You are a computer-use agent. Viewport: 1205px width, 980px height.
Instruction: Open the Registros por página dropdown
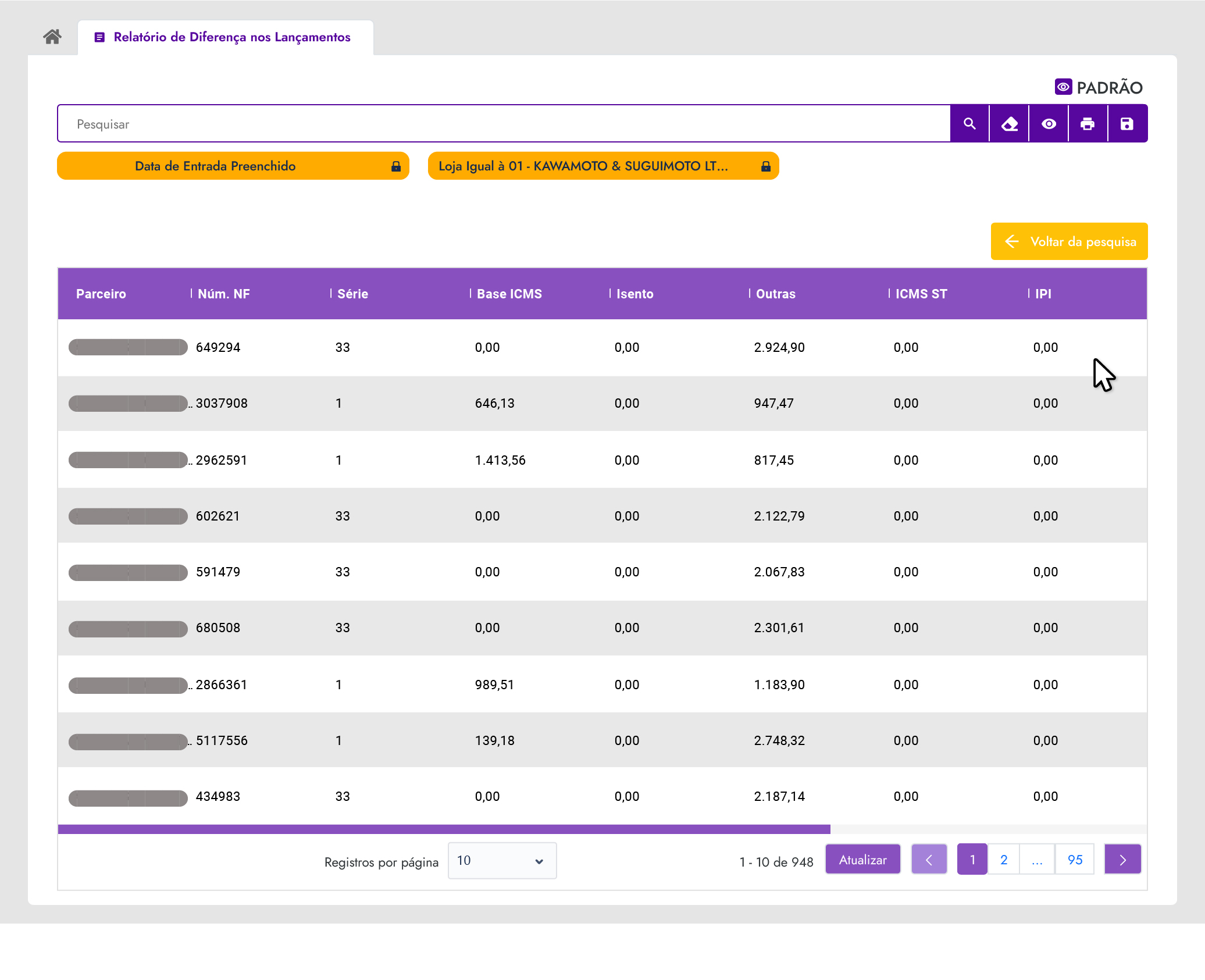point(502,861)
